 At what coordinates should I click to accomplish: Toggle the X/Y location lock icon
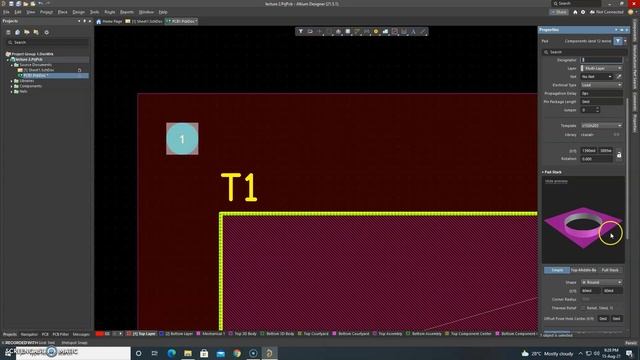tap(619, 155)
